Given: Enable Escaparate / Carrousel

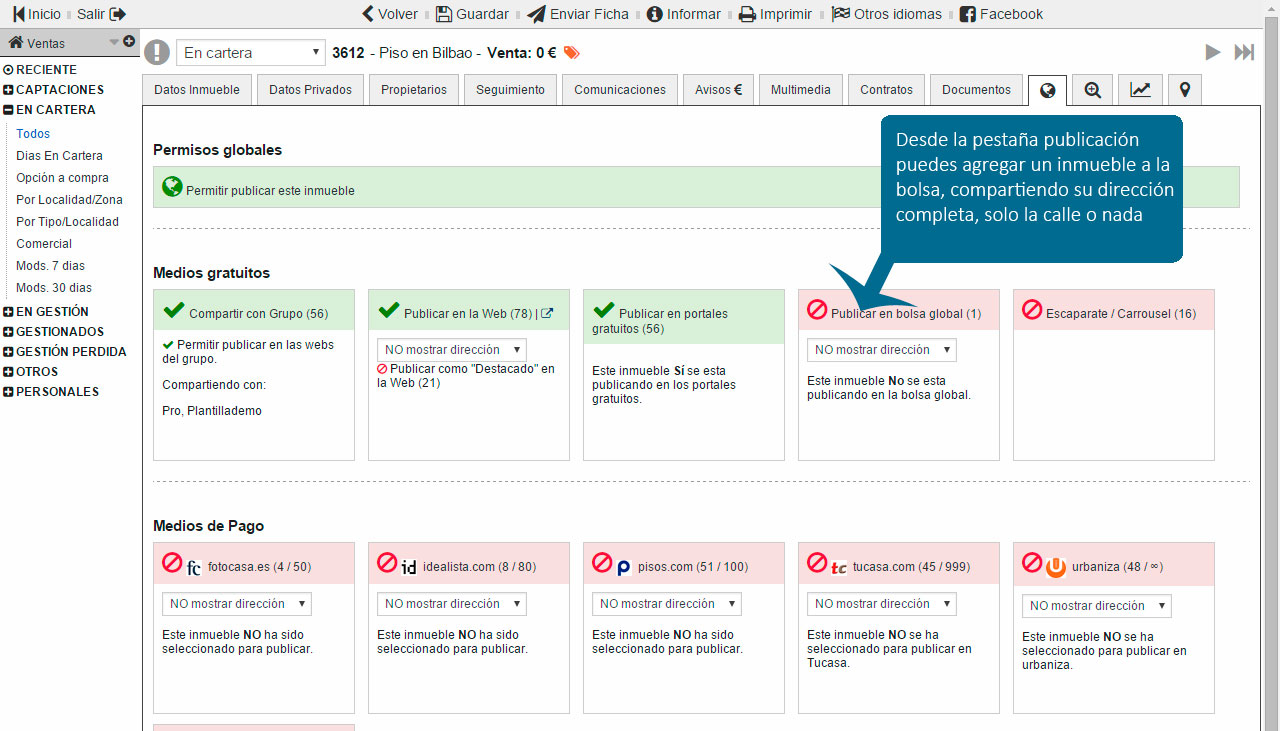Looking at the screenshot, I should 1032,311.
